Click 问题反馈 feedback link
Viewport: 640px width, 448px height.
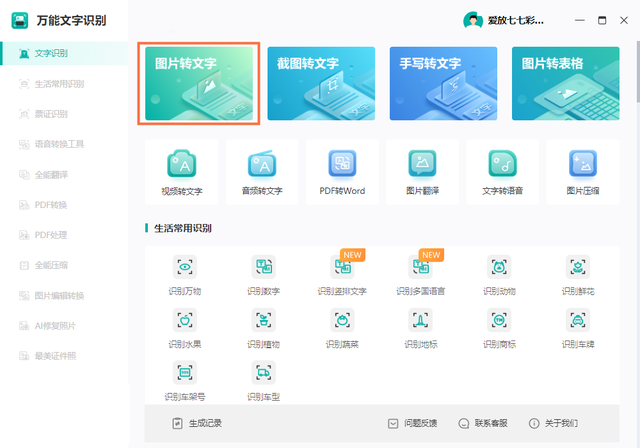[412, 424]
